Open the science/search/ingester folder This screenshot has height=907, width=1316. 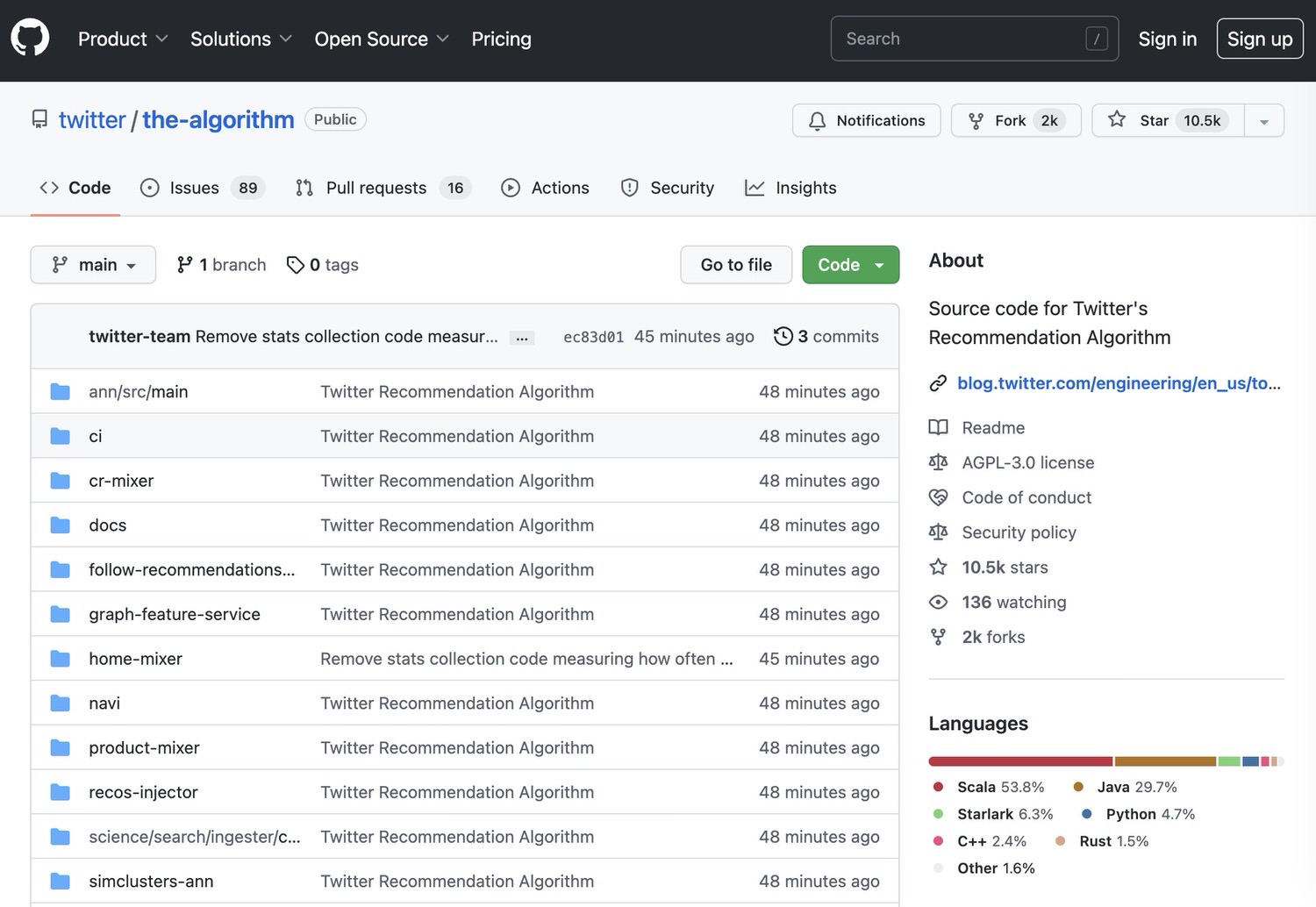194,837
